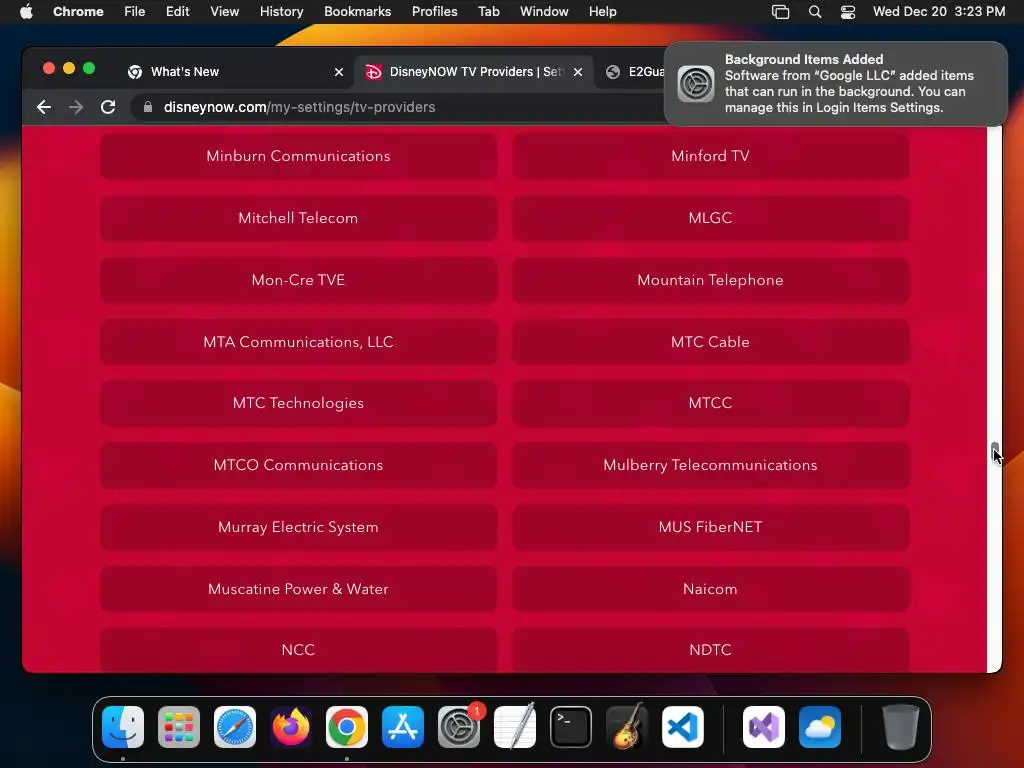
Task: Choose MTCC provider
Action: pyautogui.click(x=711, y=403)
